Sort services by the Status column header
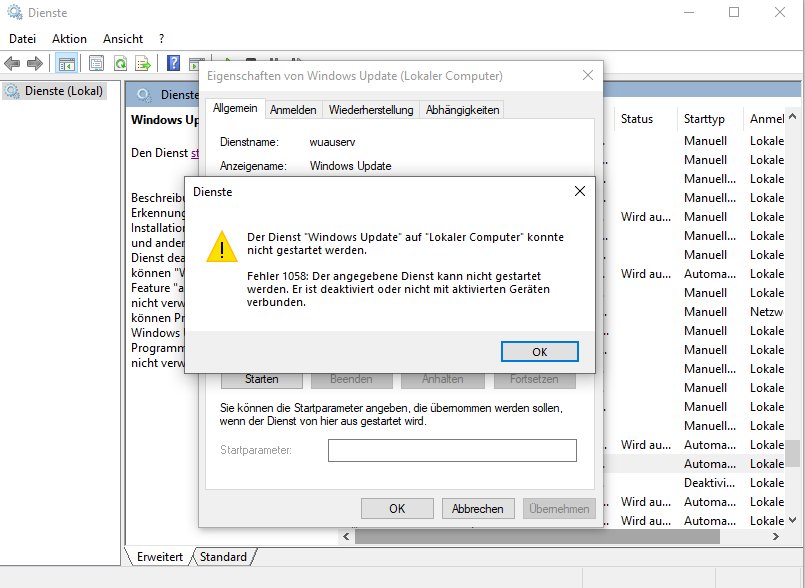 point(645,119)
